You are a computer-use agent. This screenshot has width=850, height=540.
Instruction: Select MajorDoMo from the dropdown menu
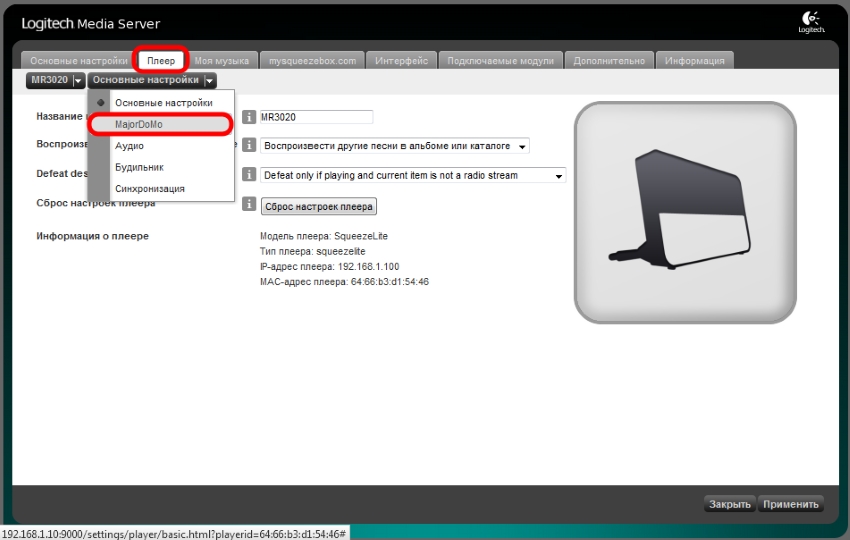pos(162,124)
